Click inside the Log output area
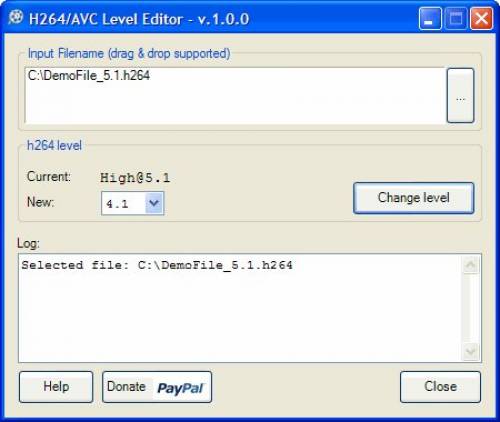This screenshot has width=500, height=422. click(240, 308)
